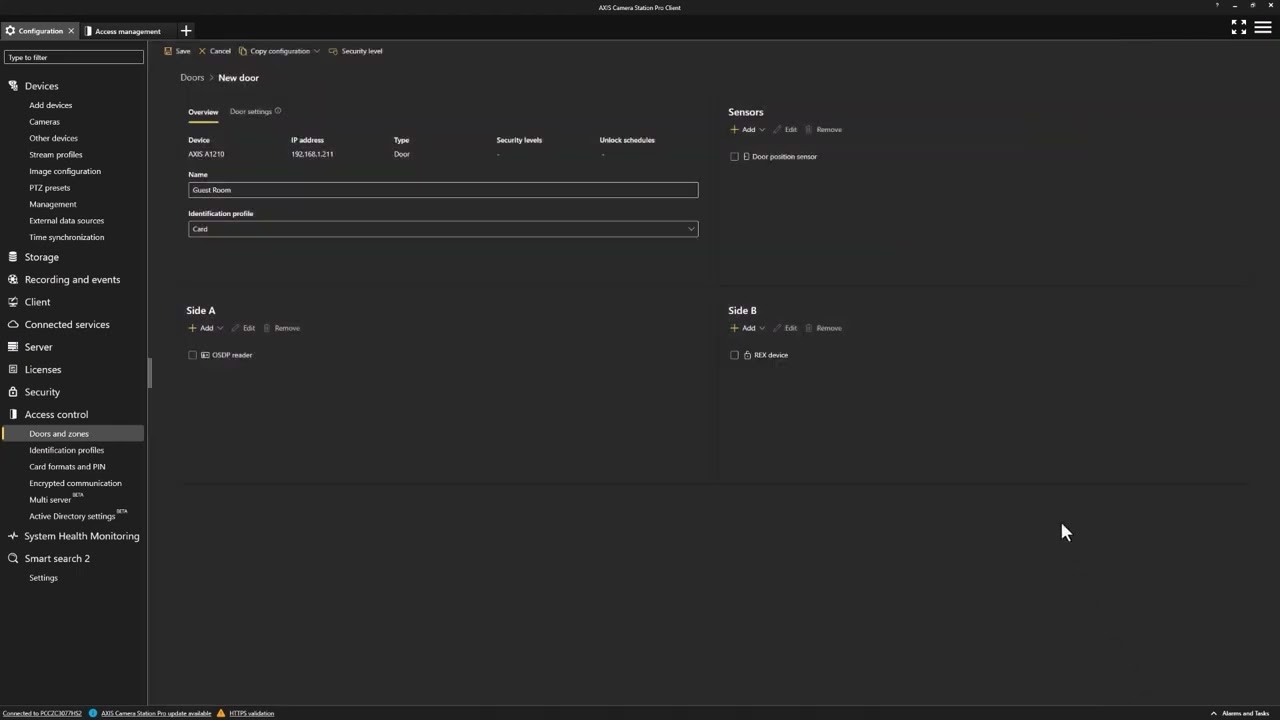This screenshot has height=720, width=1280.
Task: Click the Client monitor icon
Action: pyautogui.click(x=14, y=302)
